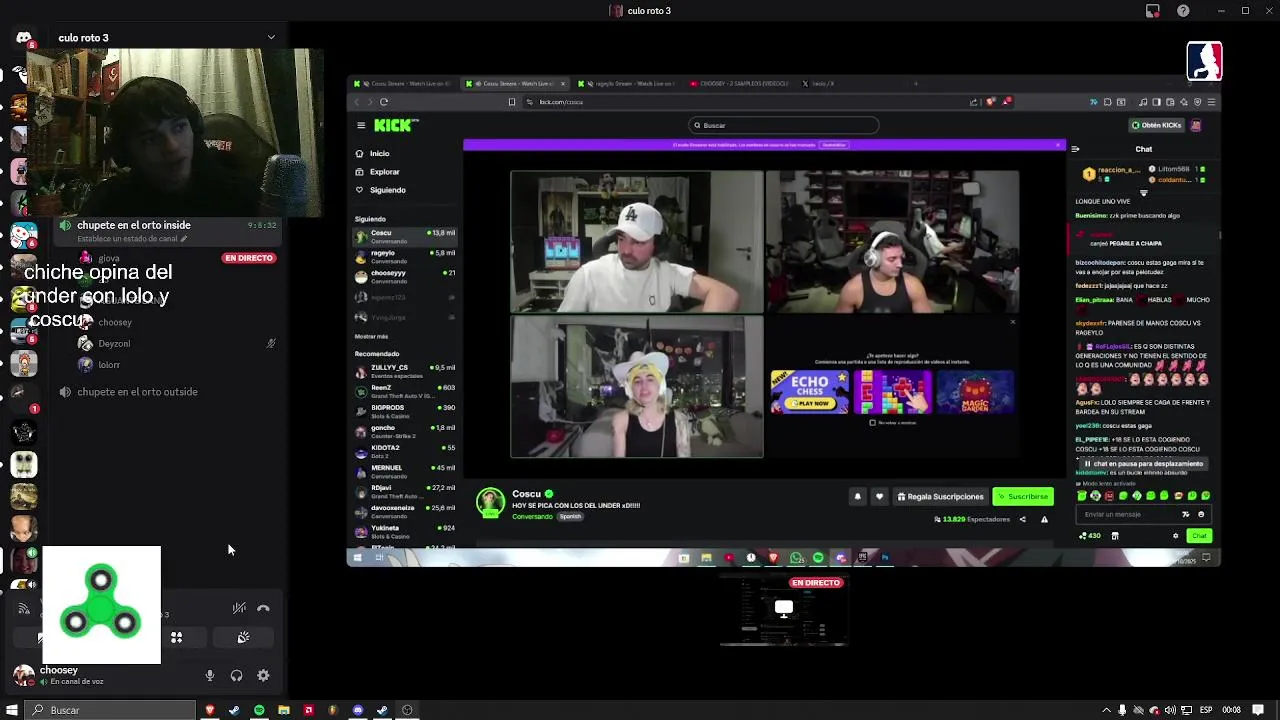Image resolution: width=1280 pixels, height=720 pixels.
Task: Open Windows Start menu
Action: [12, 710]
